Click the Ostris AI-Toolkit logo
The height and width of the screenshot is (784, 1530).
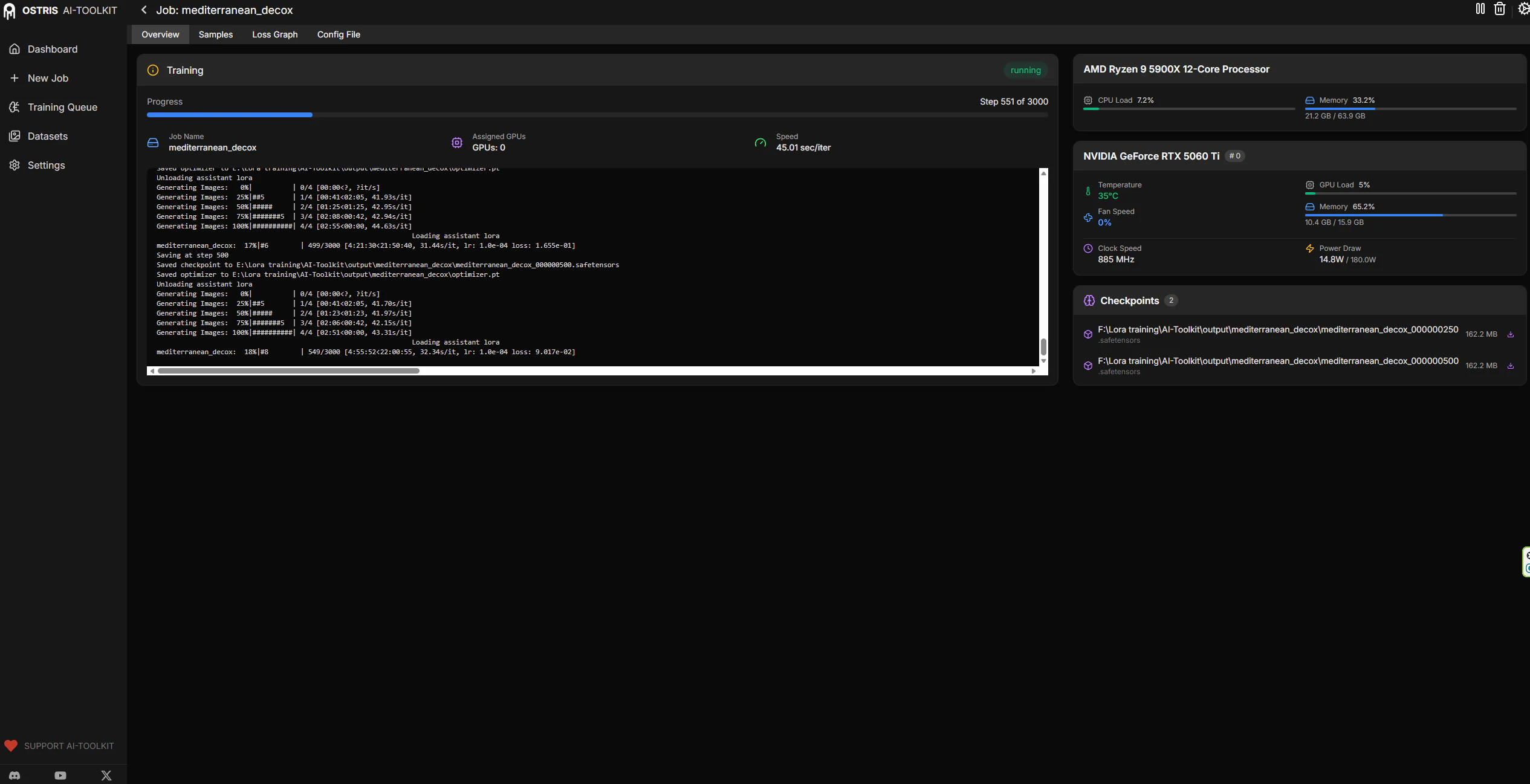point(60,10)
